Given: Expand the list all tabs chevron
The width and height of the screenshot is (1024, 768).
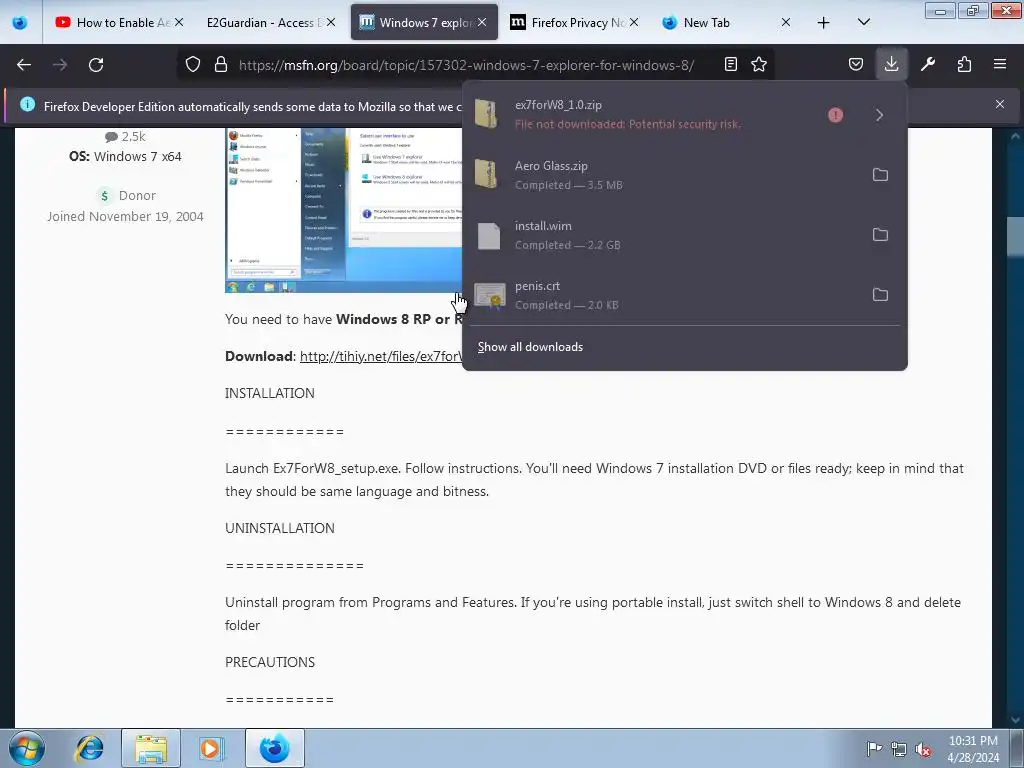Looking at the screenshot, I should pyautogui.click(x=863, y=22).
